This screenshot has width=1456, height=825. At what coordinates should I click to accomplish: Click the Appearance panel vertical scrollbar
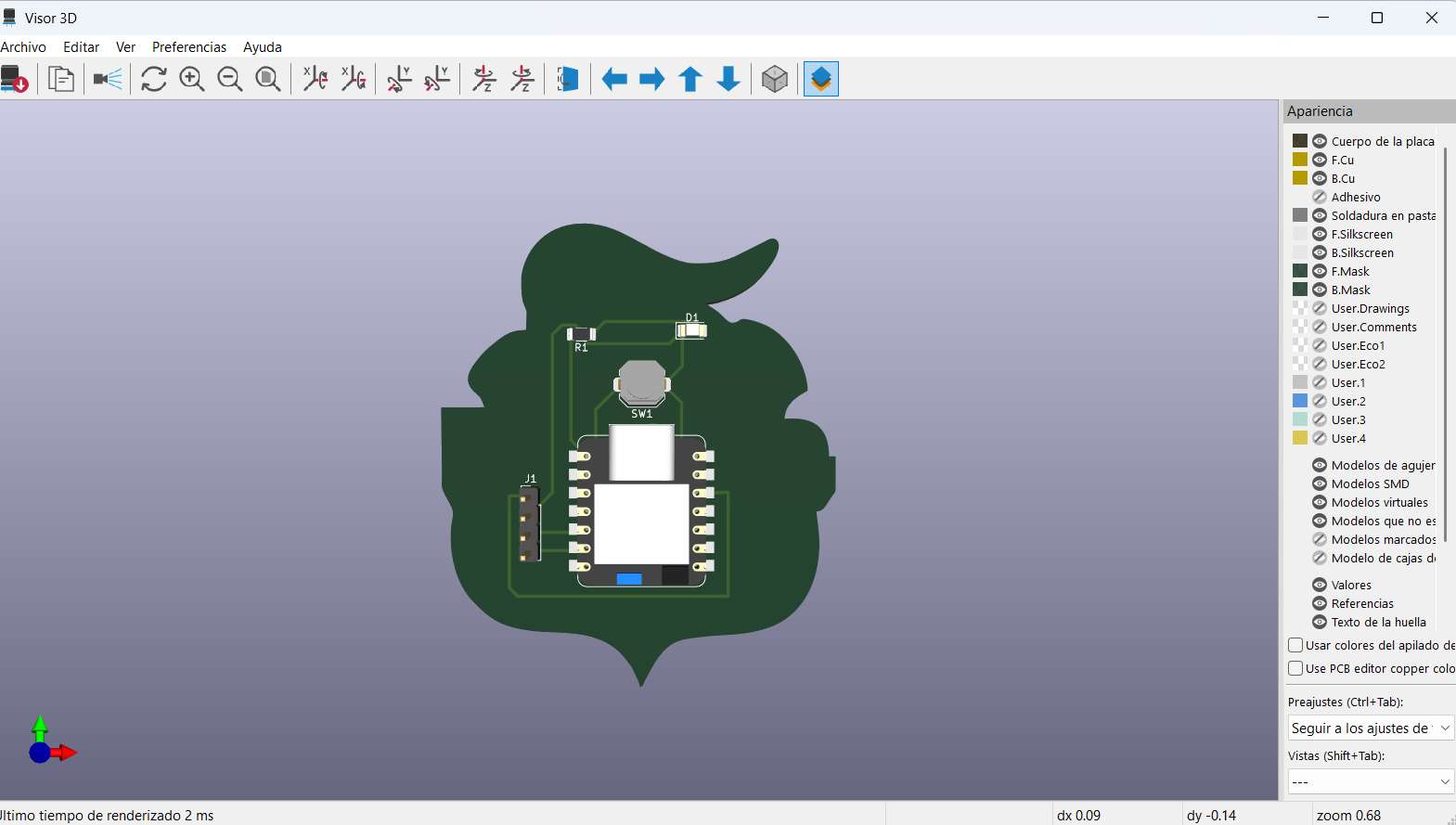coord(1445,343)
